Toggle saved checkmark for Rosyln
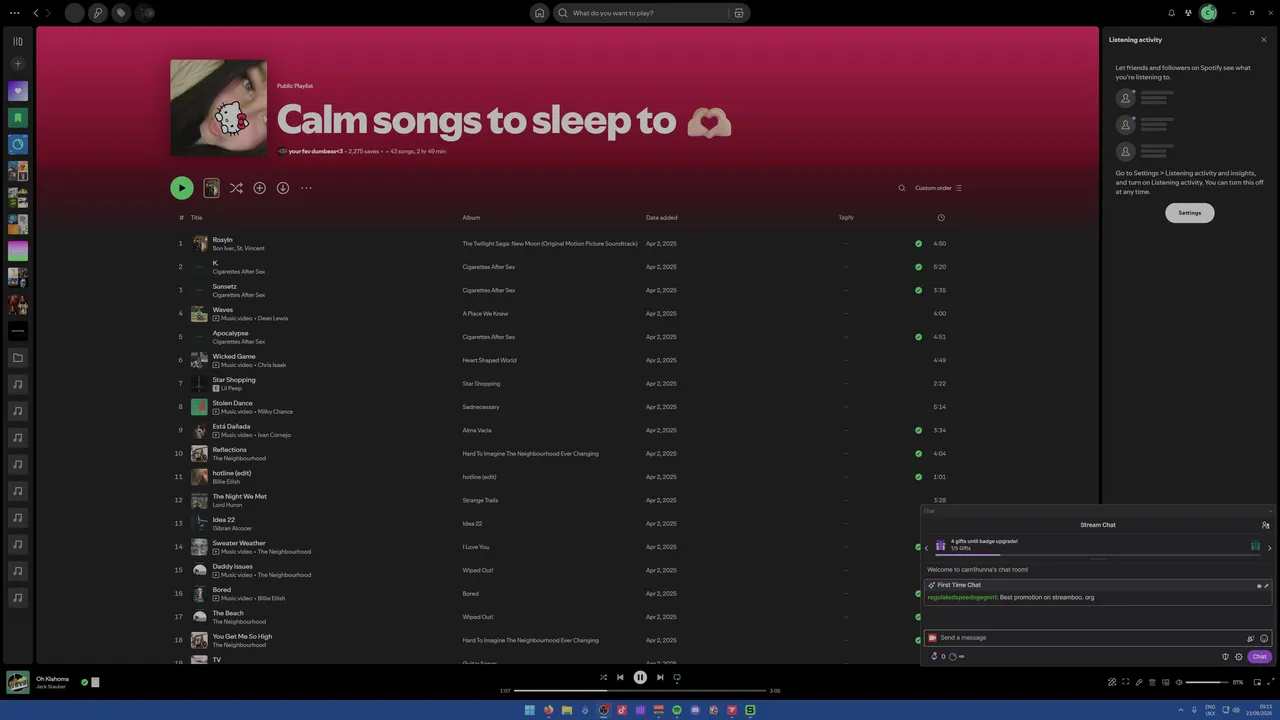 [x=918, y=243]
